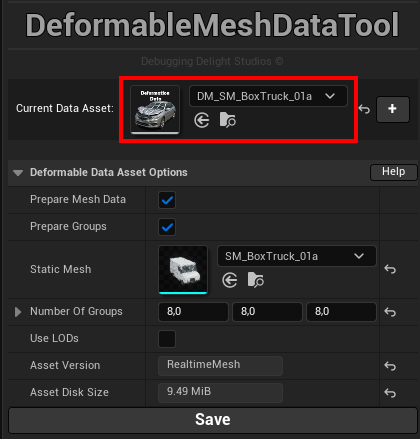Reset Current Data Asset to default

[x=364, y=109]
